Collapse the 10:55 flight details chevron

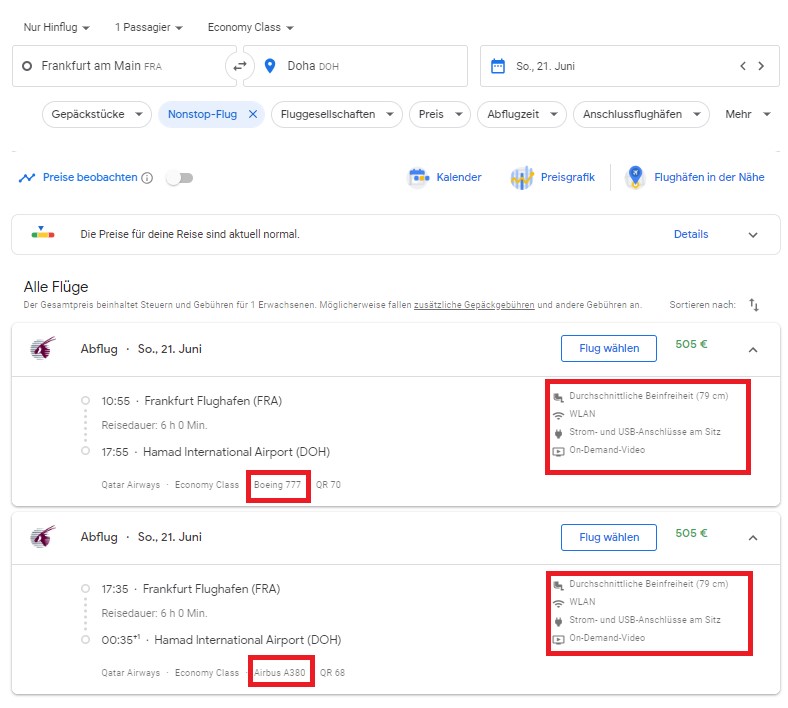click(753, 349)
